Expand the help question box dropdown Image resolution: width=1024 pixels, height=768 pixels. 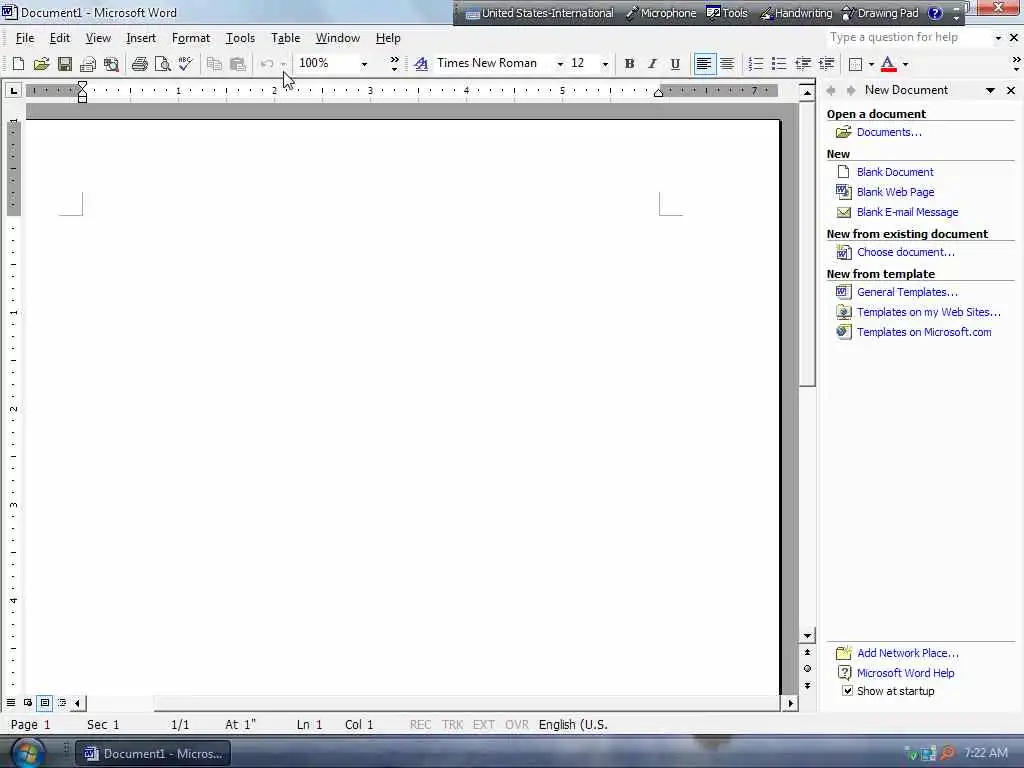(x=998, y=38)
